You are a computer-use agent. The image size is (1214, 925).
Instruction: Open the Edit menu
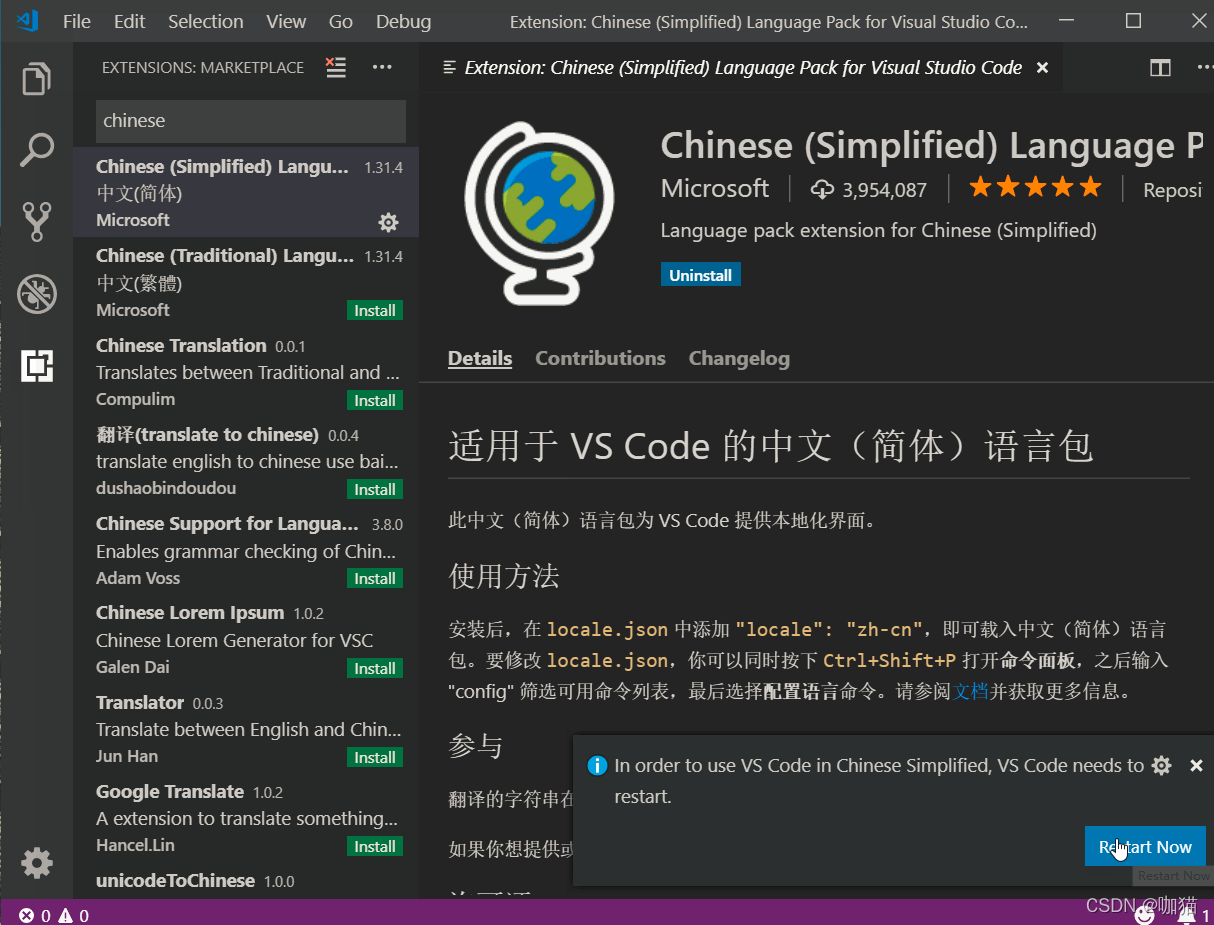click(129, 21)
